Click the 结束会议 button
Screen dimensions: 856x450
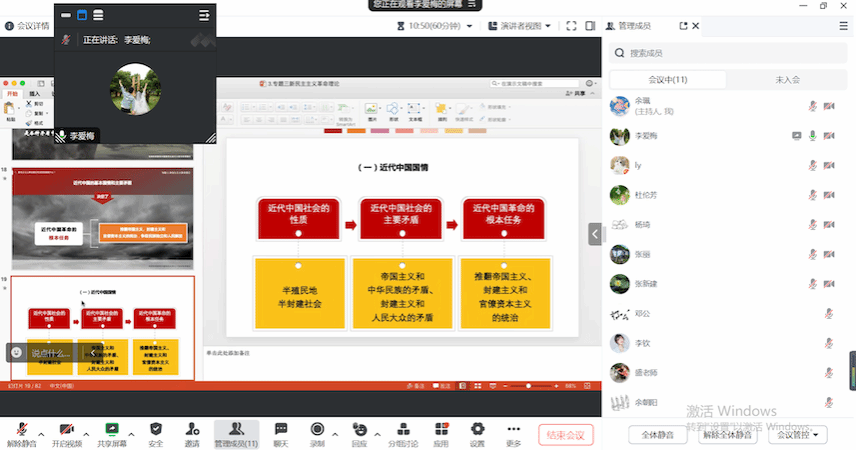(x=566, y=435)
